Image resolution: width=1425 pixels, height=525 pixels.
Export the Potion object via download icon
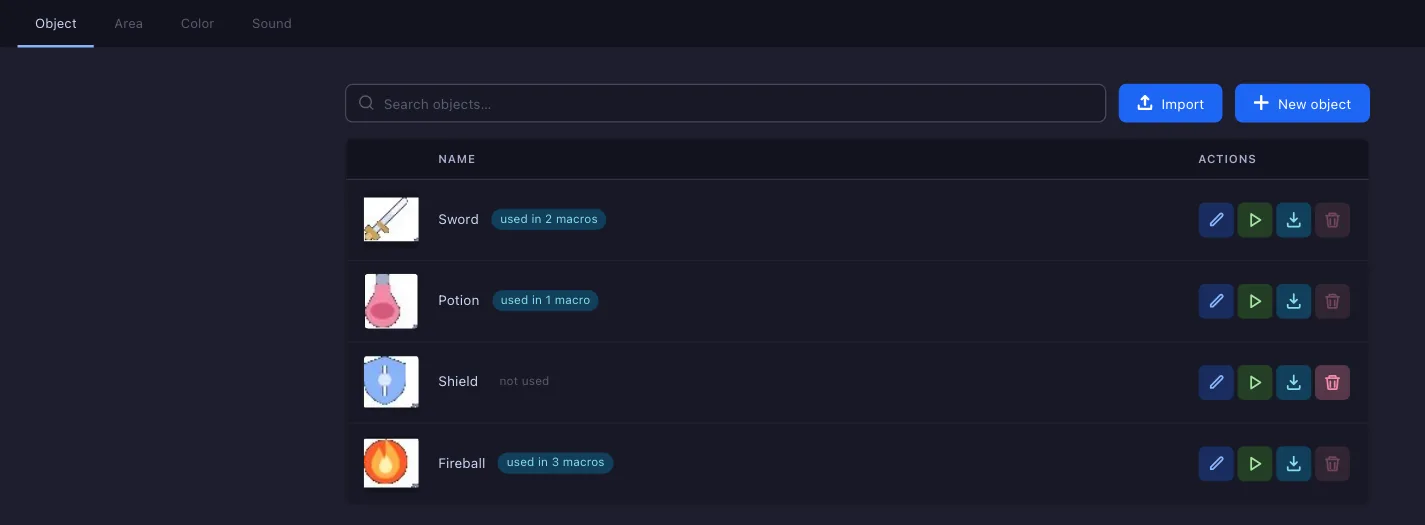click(1294, 301)
